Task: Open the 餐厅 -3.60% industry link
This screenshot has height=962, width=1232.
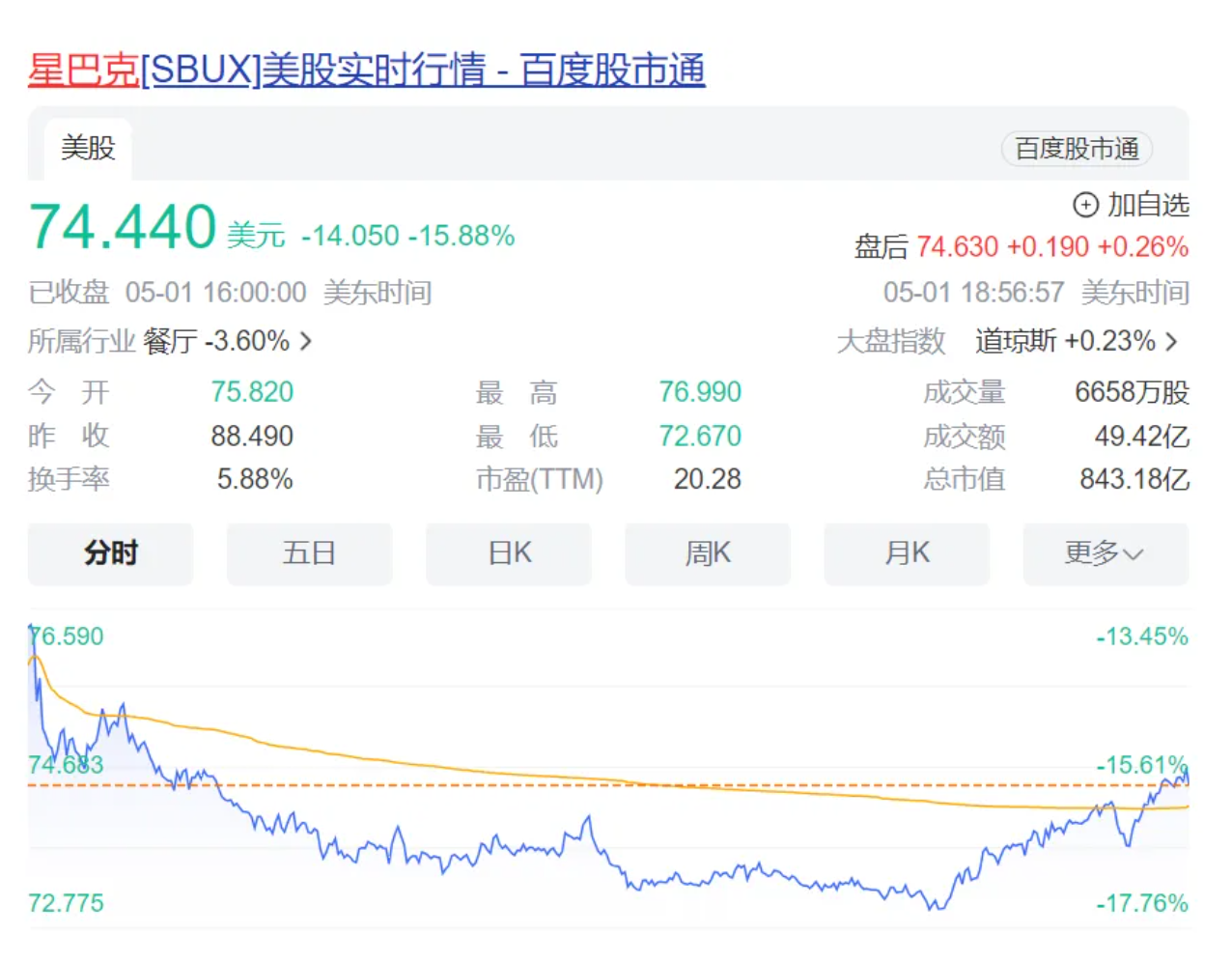Action: pos(216,341)
